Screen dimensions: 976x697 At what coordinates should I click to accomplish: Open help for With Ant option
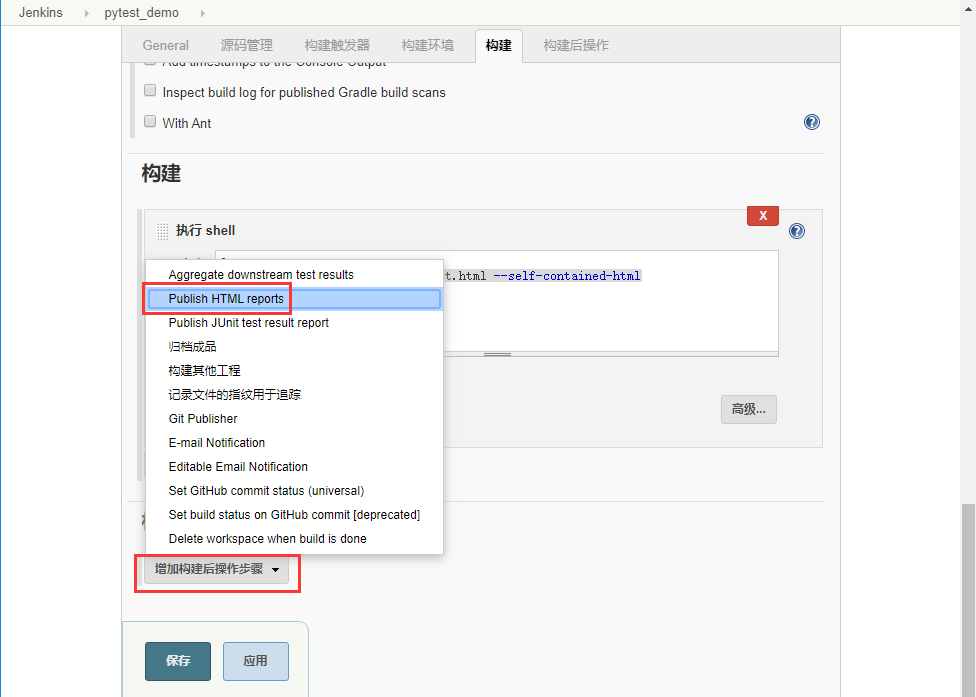pos(812,122)
